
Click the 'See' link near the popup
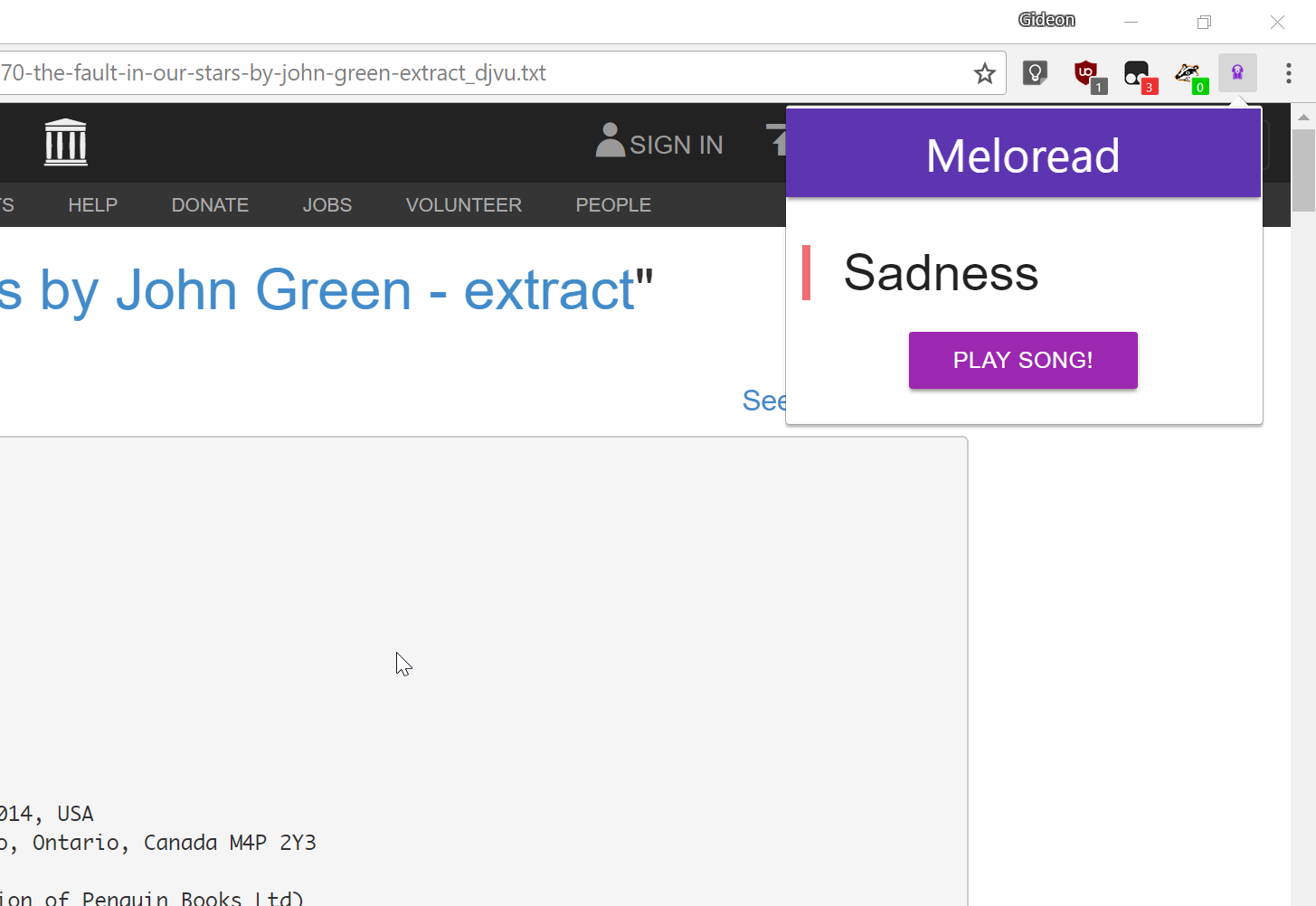pyautogui.click(x=764, y=401)
